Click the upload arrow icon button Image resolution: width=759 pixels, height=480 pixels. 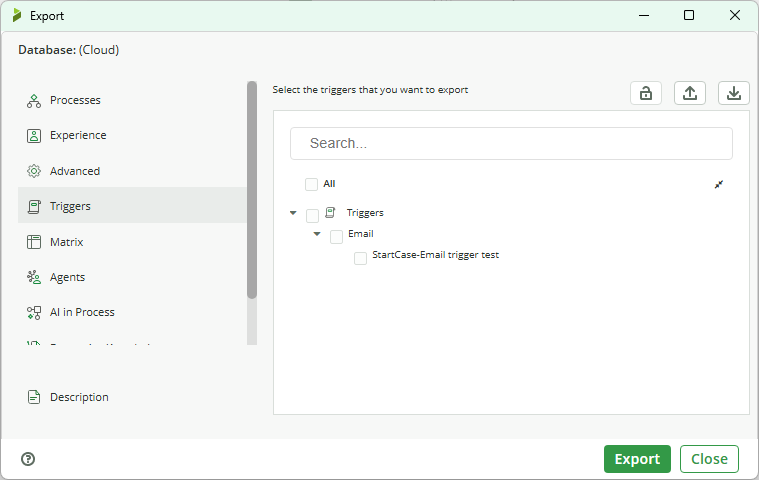(x=690, y=93)
